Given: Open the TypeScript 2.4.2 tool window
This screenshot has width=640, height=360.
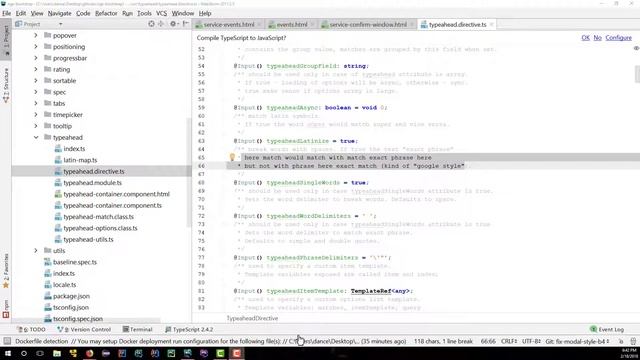Looking at the screenshot, I should coord(189,329).
